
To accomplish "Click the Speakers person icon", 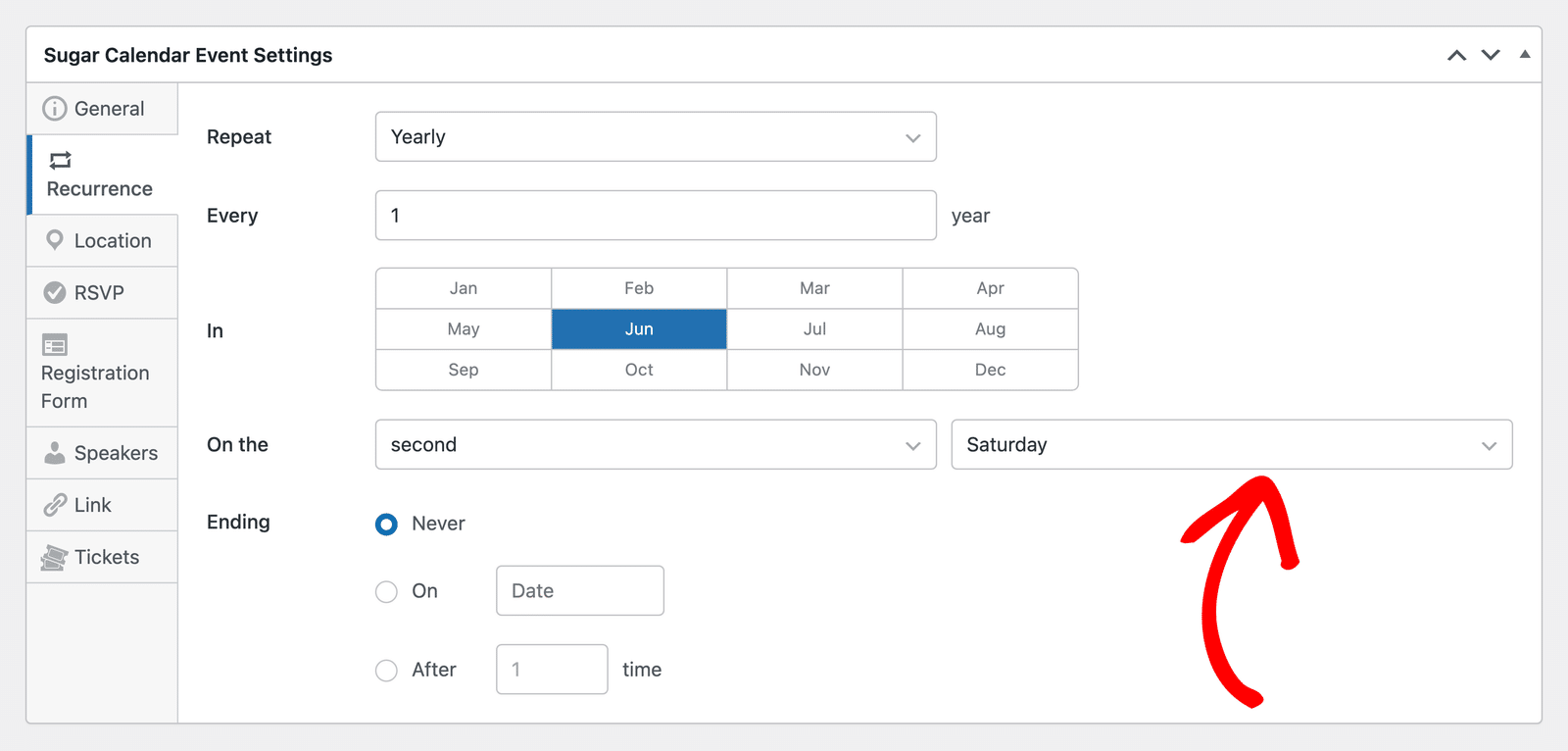I will (x=55, y=453).
